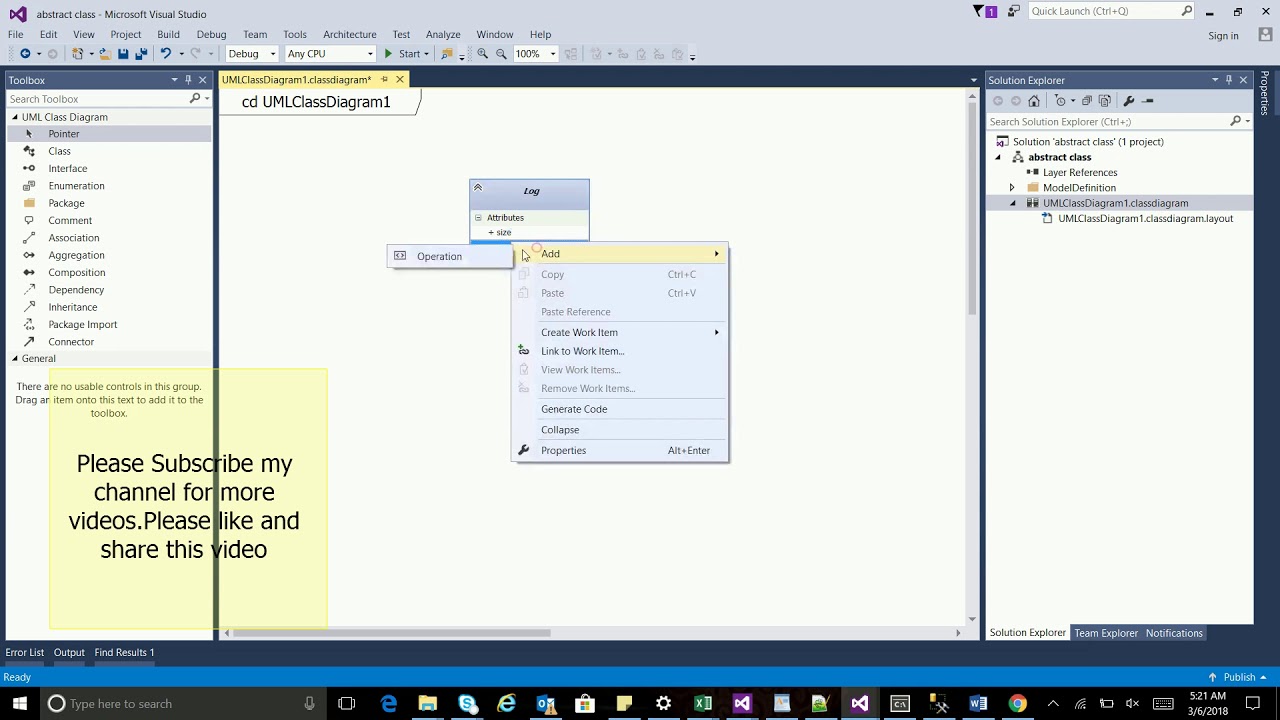The image size is (1280, 720).
Task: Toggle pin on Toolbox panel
Action: tap(187, 80)
